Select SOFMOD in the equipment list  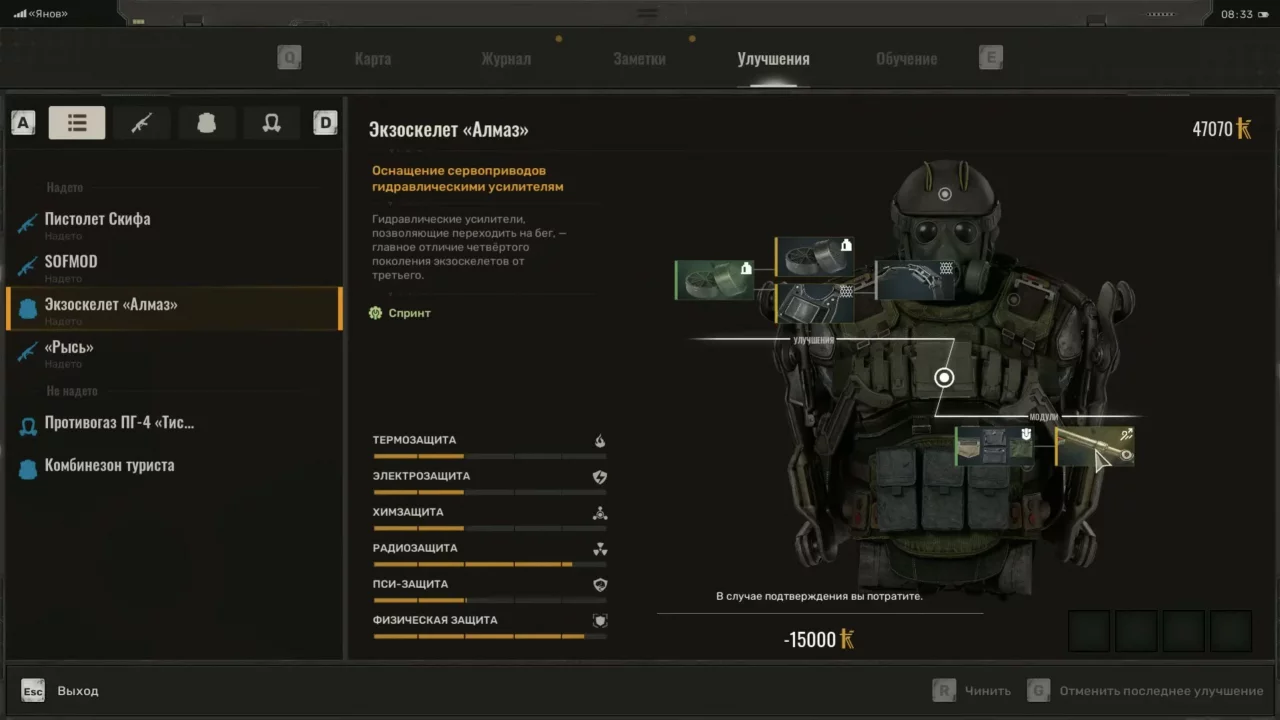coord(174,266)
